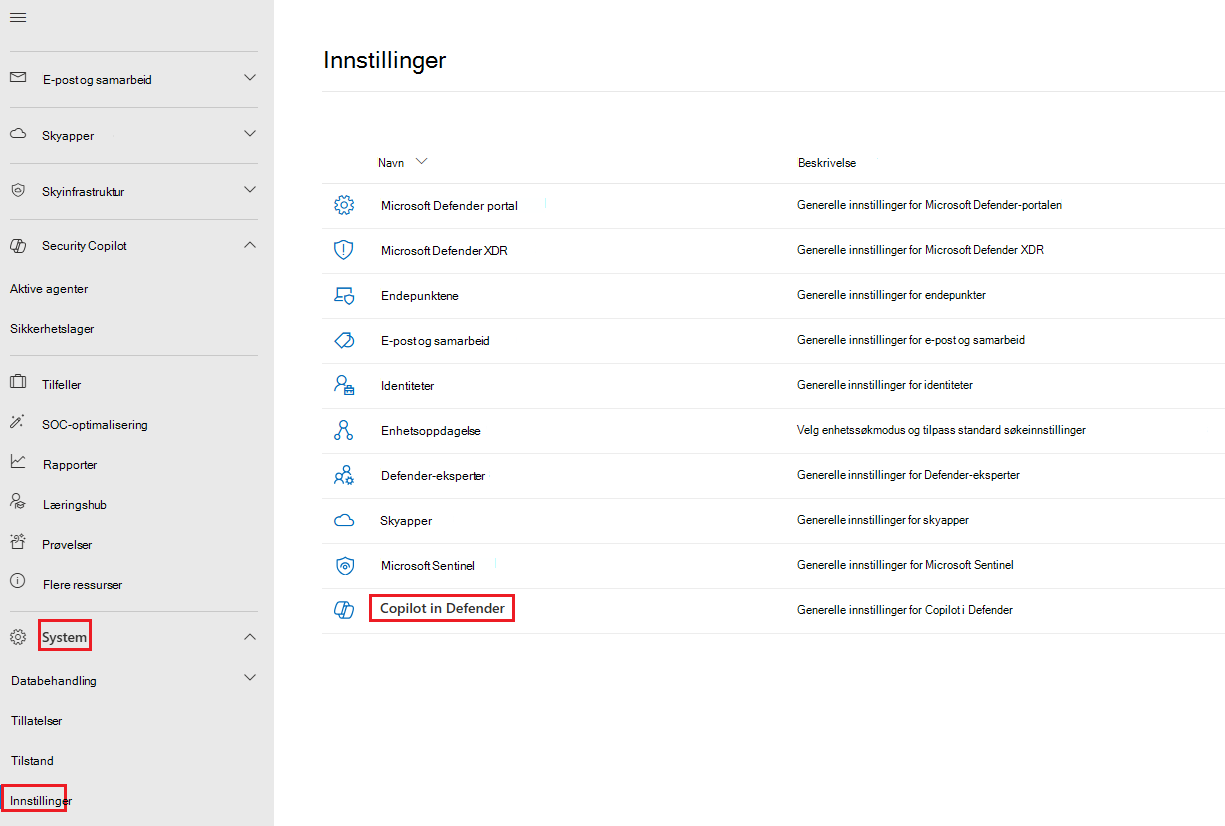Viewport: 1225px width, 826px height.
Task: Open Tilstand under System
Action: (32, 761)
